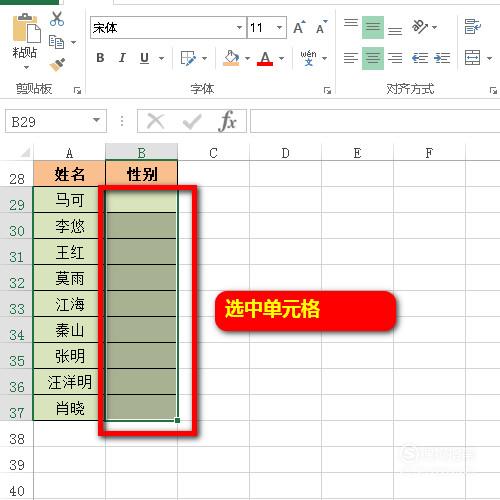This screenshot has width=500, height=500.
Task: Click the Wrap Text icon
Action: [x=473, y=27]
